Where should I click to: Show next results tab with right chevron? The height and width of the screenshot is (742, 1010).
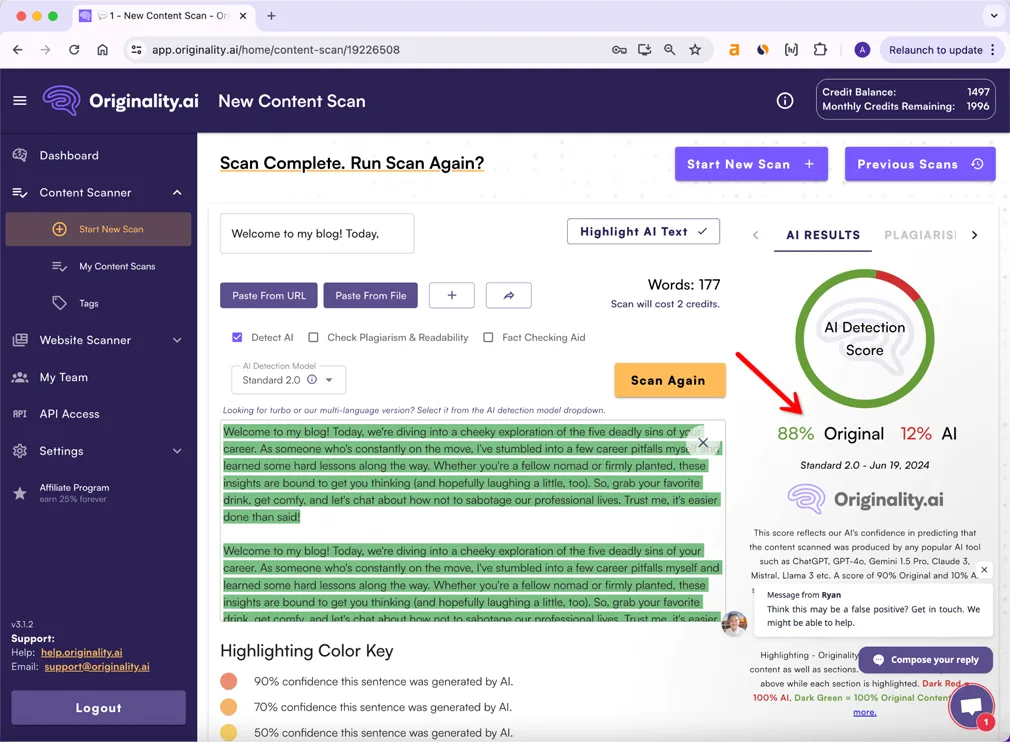point(975,235)
